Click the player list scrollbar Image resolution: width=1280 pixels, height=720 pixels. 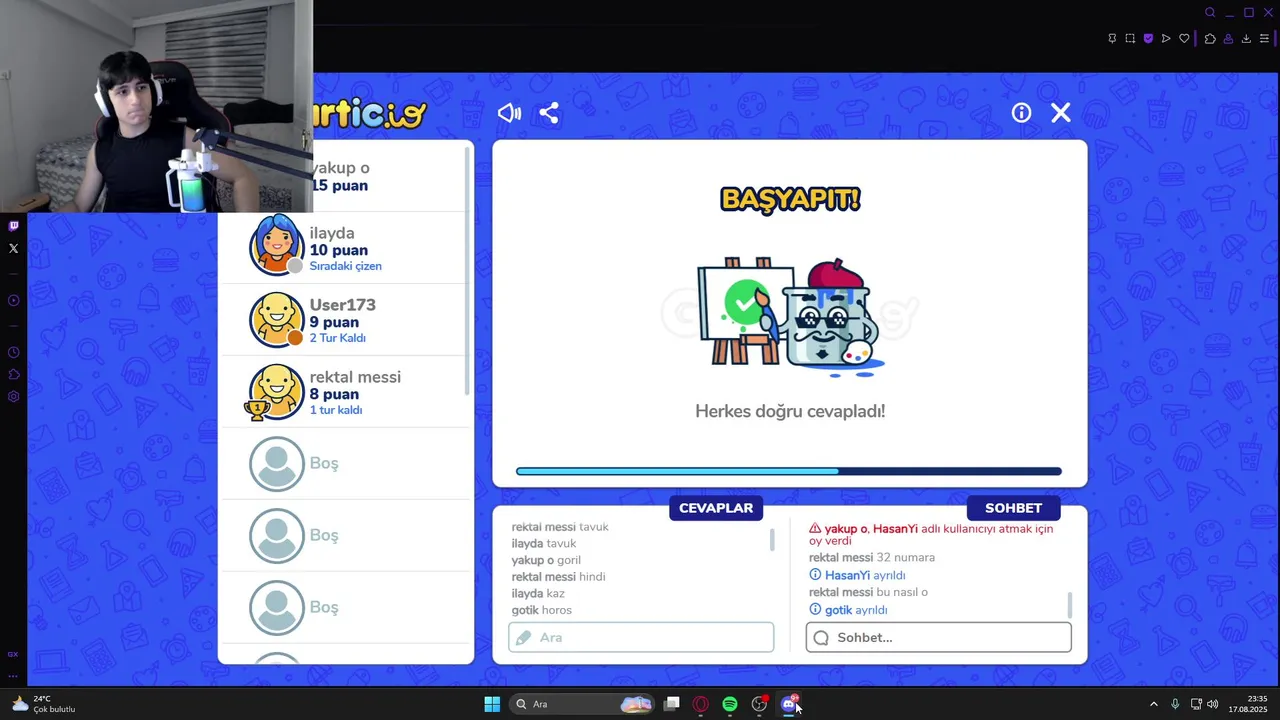[467, 270]
